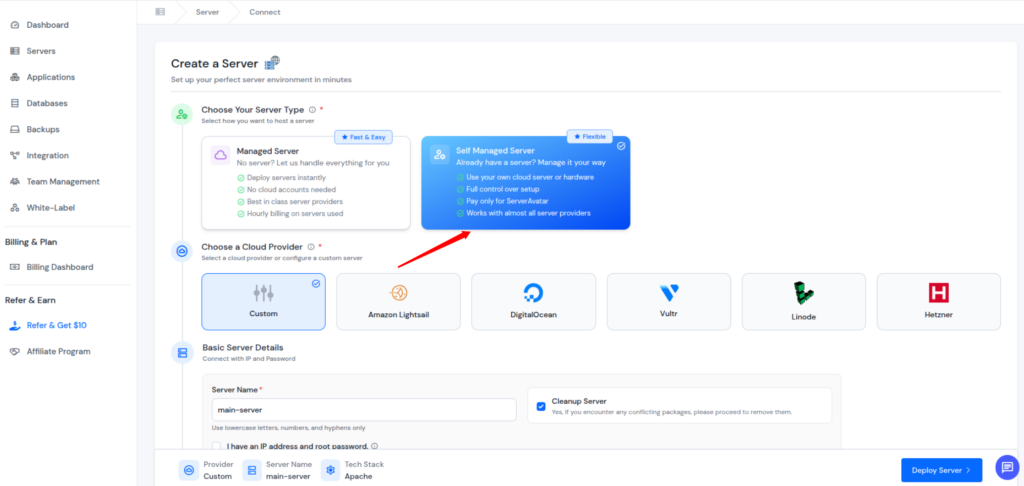Click the Provider icon in the footer summary
Image resolution: width=1024 pixels, height=486 pixels.
coord(189,470)
